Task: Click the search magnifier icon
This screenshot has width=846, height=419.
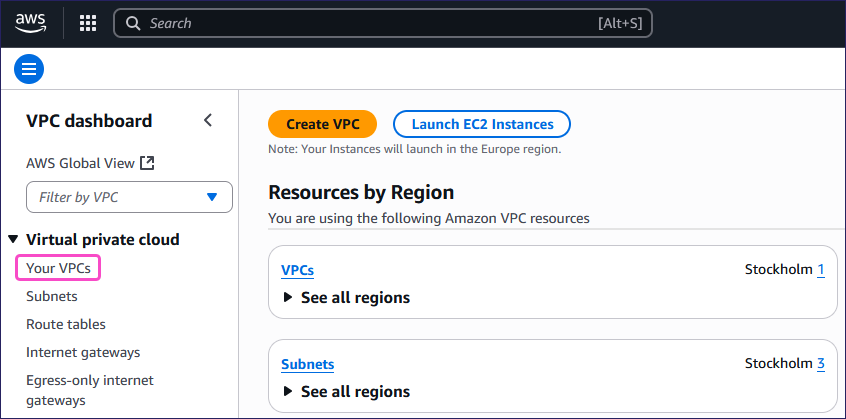Action: pyautogui.click(x=133, y=23)
